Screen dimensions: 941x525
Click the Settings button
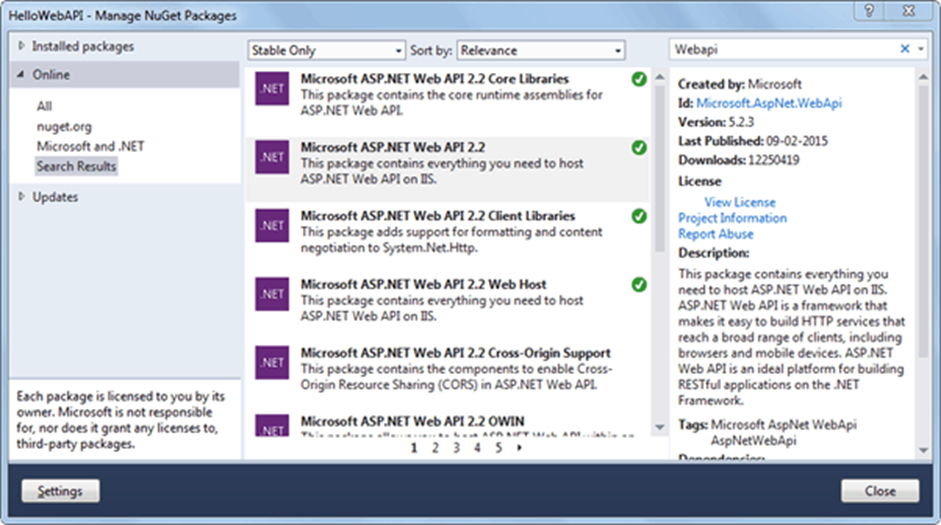click(61, 491)
